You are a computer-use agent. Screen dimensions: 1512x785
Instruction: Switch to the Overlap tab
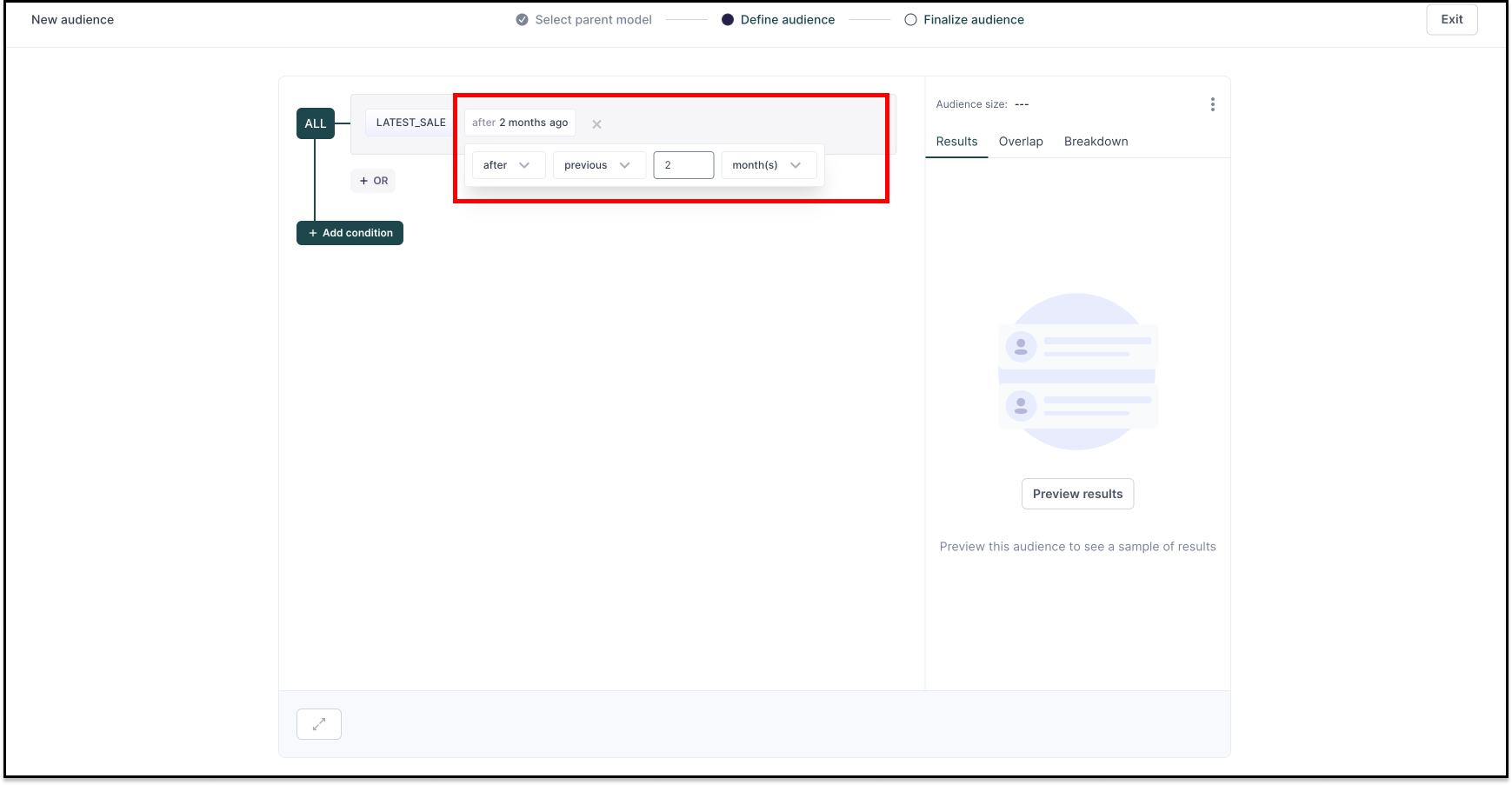1021,142
